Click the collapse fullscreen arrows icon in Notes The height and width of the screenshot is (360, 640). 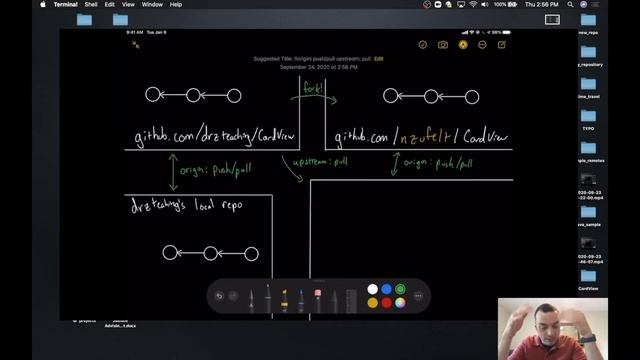click(x=136, y=44)
